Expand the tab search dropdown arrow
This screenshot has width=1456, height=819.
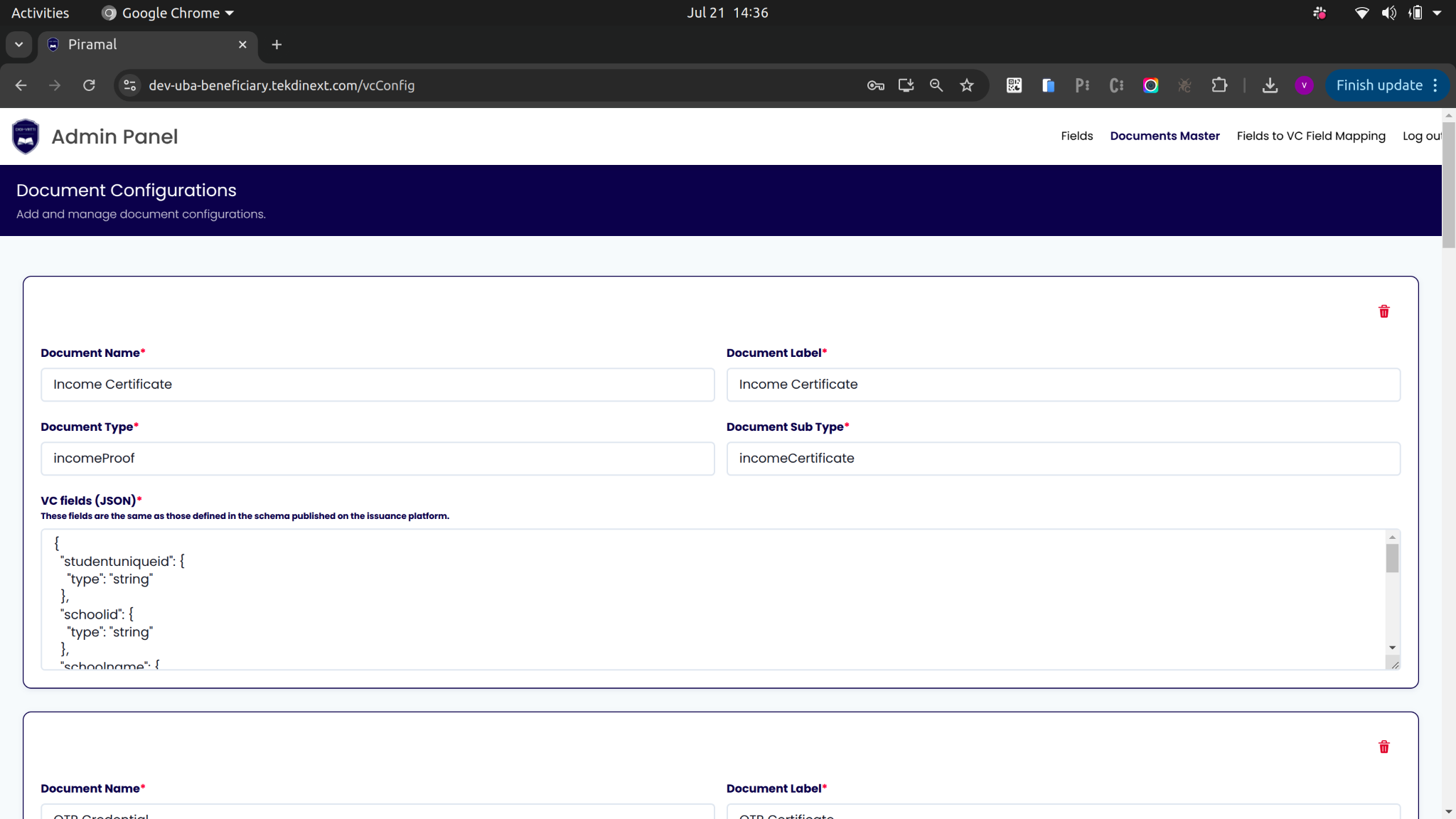point(19,45)
